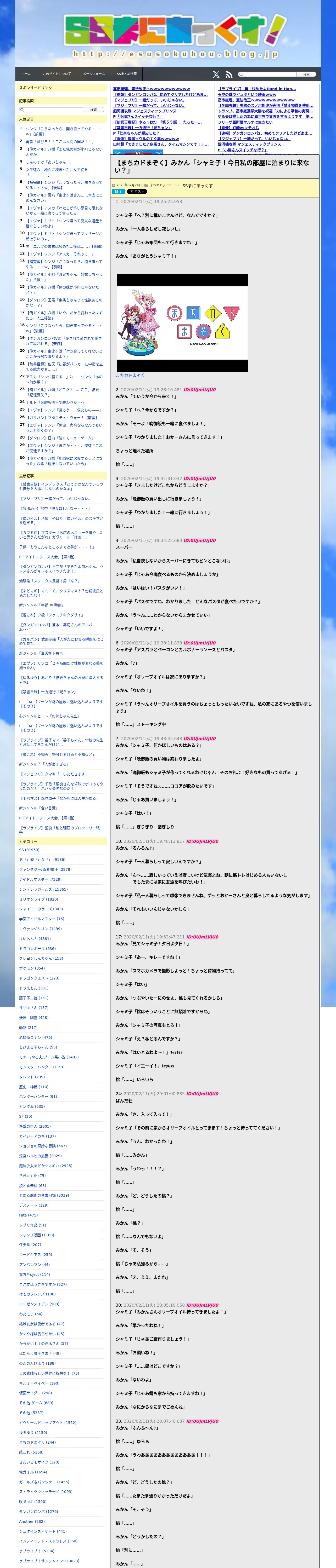
Task: Click post 2 ID label ID:0UJmLVjU0
Action: tap(199, 390)
